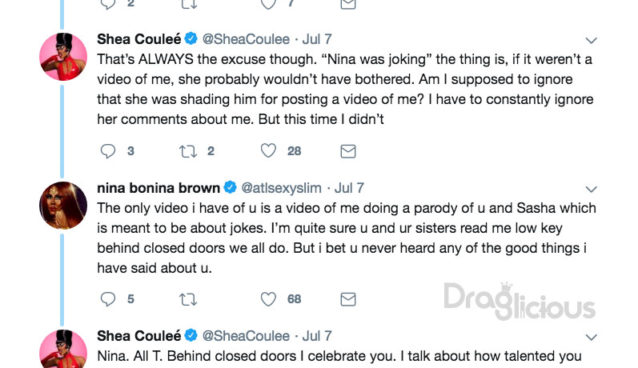Retweet Shea Couleé's tweet with 2 retweets
Image resolution: width=638 pixels, height=368 pixels.
[188, 151]
